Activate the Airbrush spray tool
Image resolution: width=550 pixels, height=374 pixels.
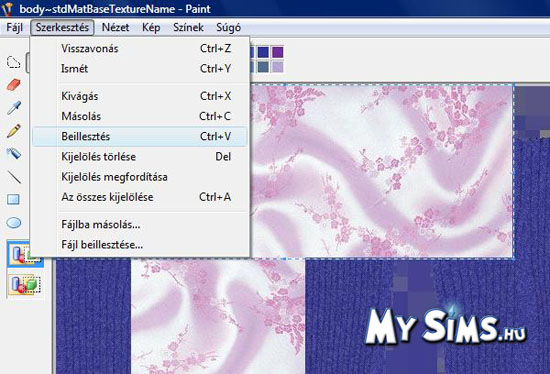pyautogui.click(x=14, y=153)
